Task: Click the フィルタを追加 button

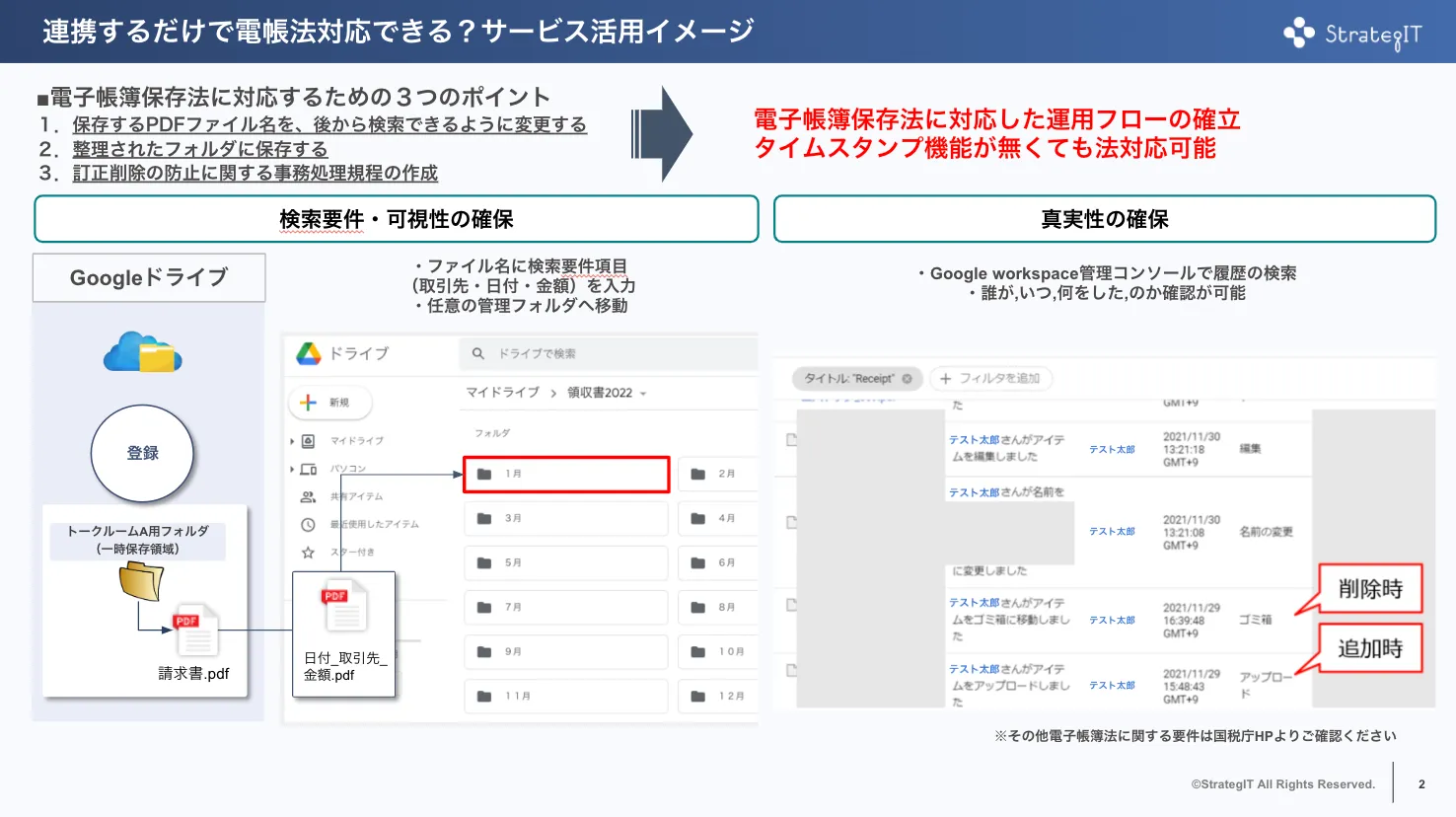Action: pos(990,379)
